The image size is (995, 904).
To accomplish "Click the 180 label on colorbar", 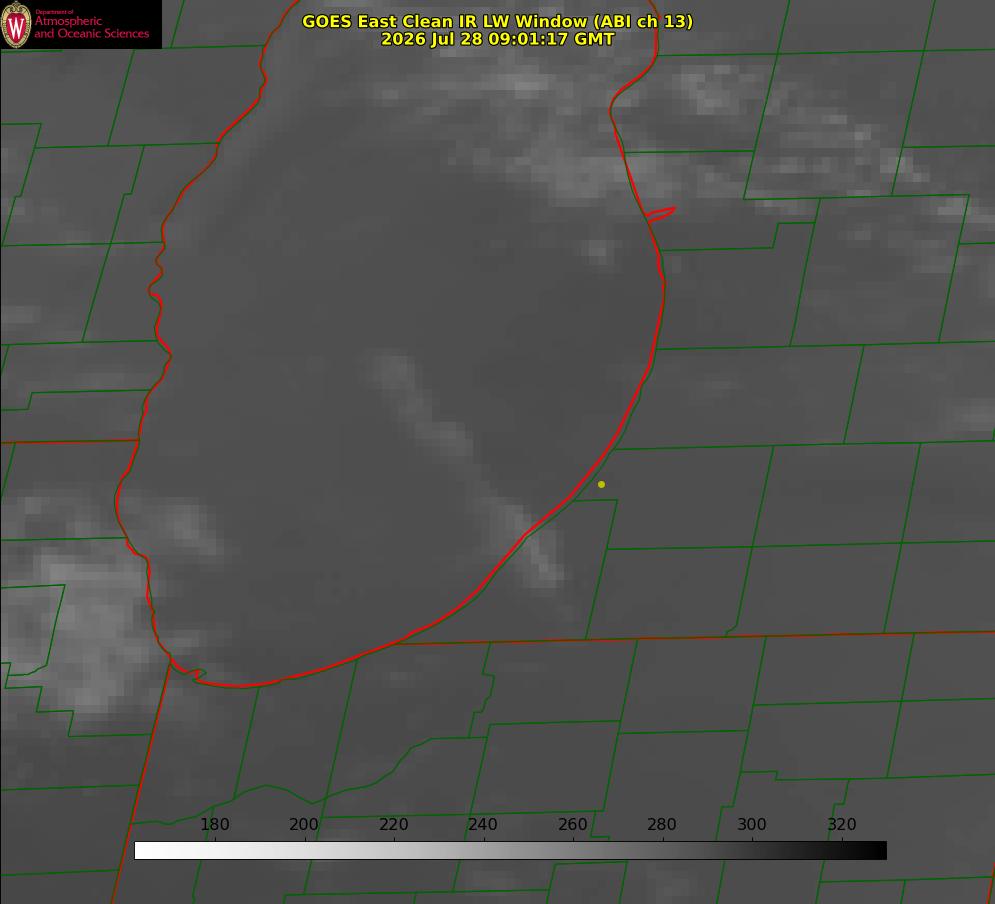I will (214, 824).
